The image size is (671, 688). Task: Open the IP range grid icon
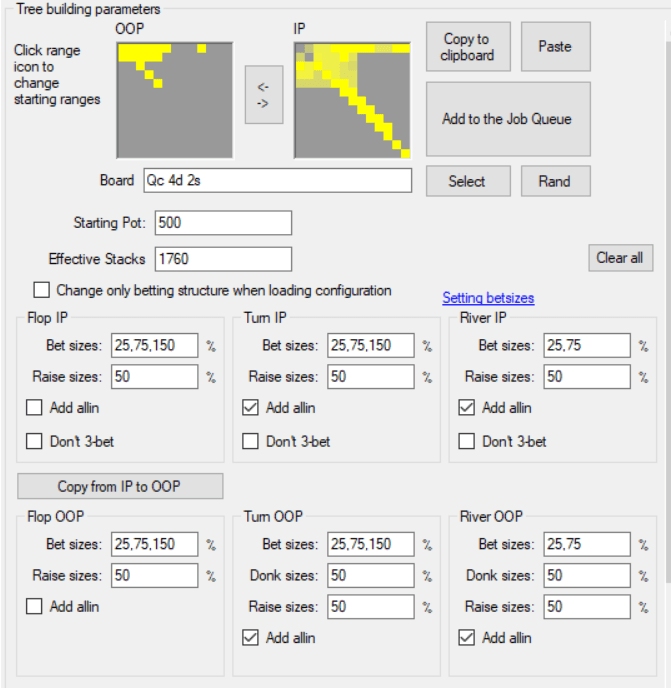[x=352, y=100]
